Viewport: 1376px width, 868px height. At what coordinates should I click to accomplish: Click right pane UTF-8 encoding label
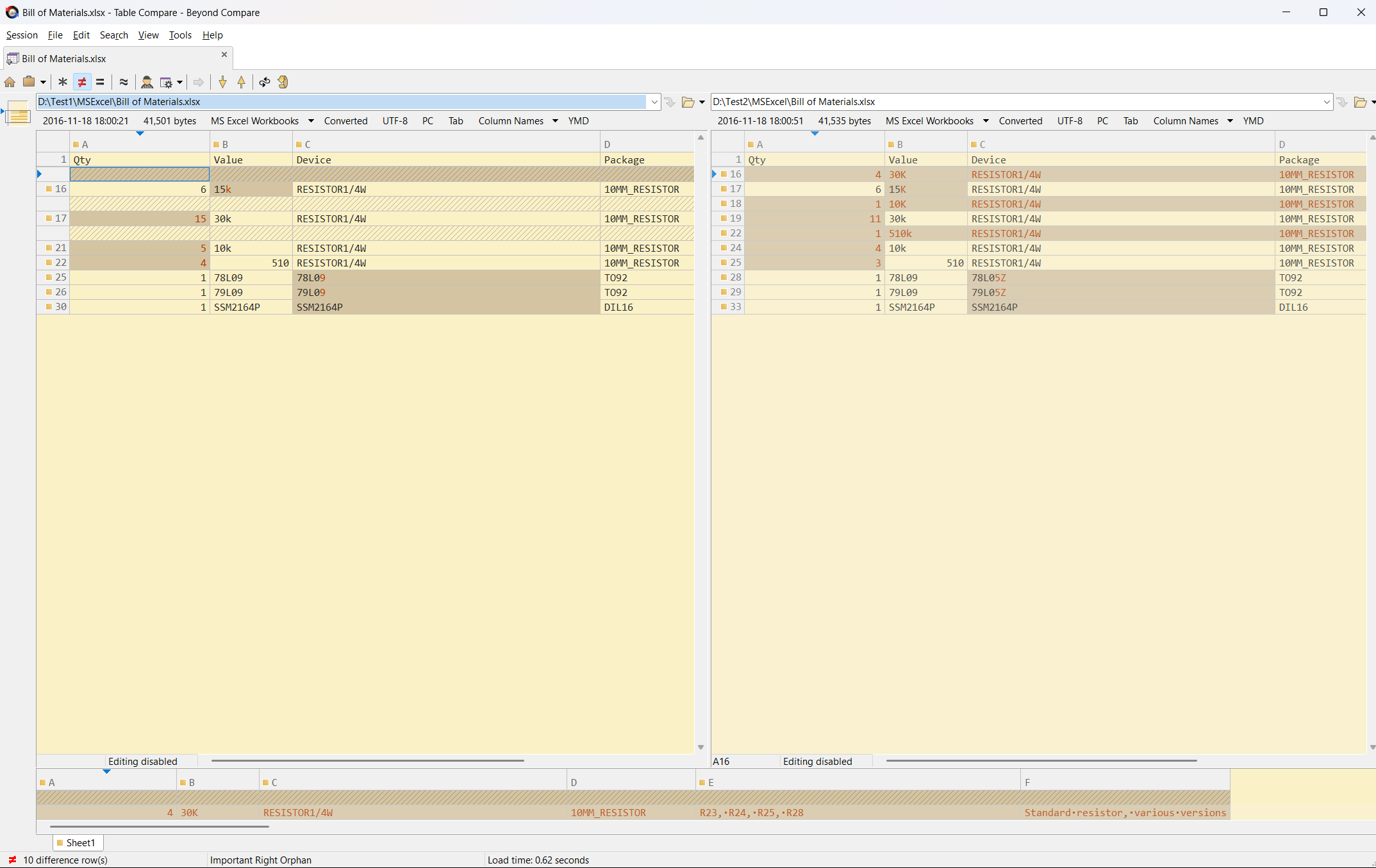pyautogui.click(x=1070, y=121)
